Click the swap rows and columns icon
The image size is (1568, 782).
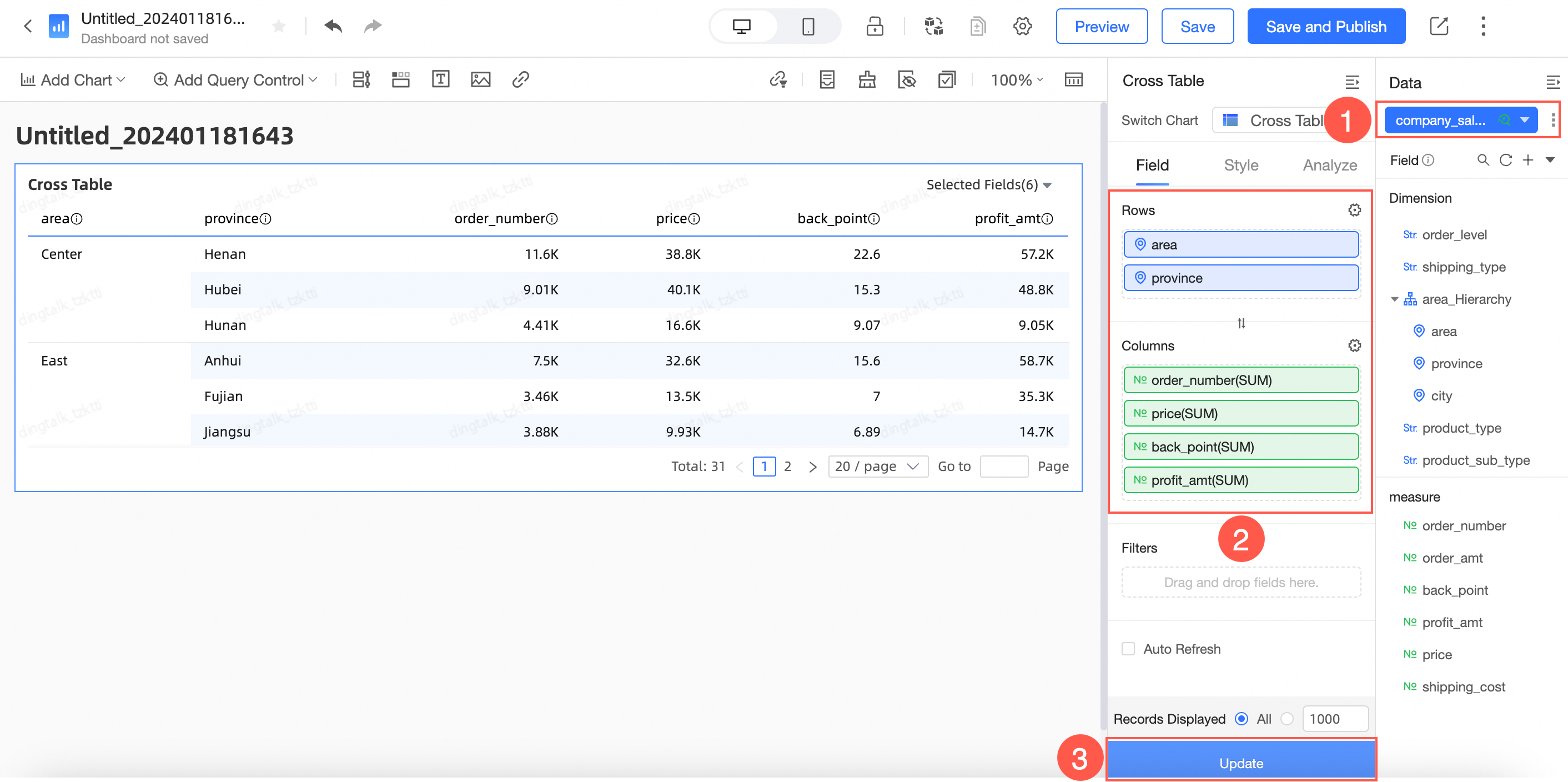[1240, 323]
